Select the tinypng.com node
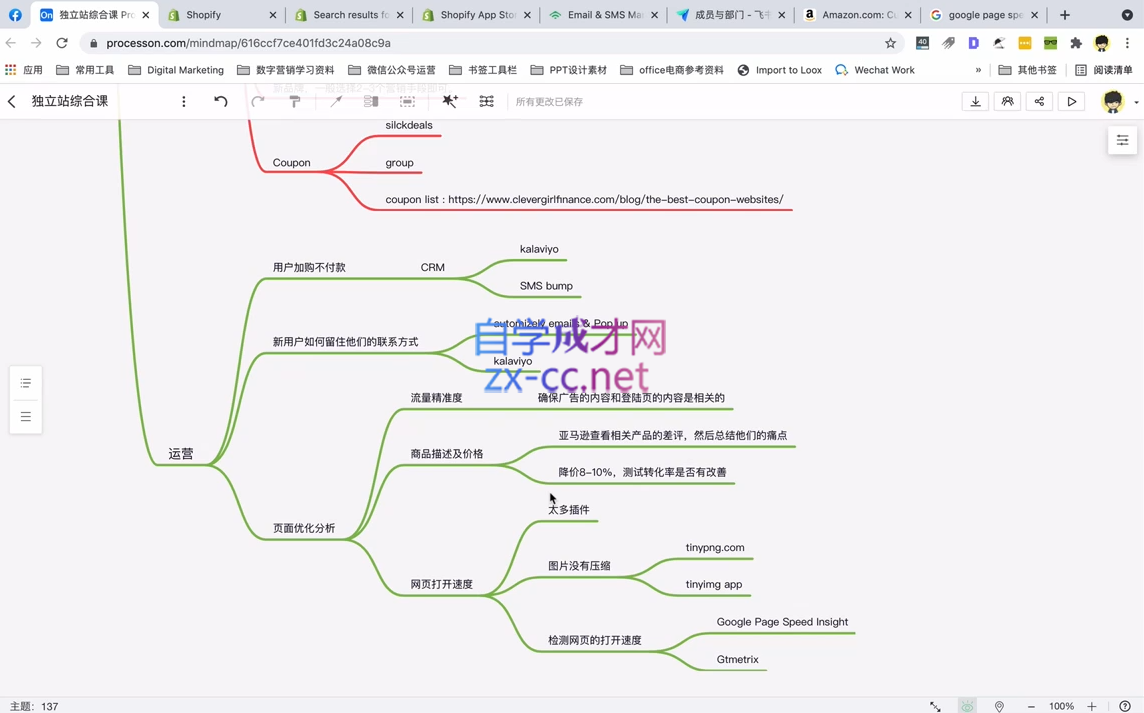This screenshot has width=1144, height=713. [x=715, y=547]
